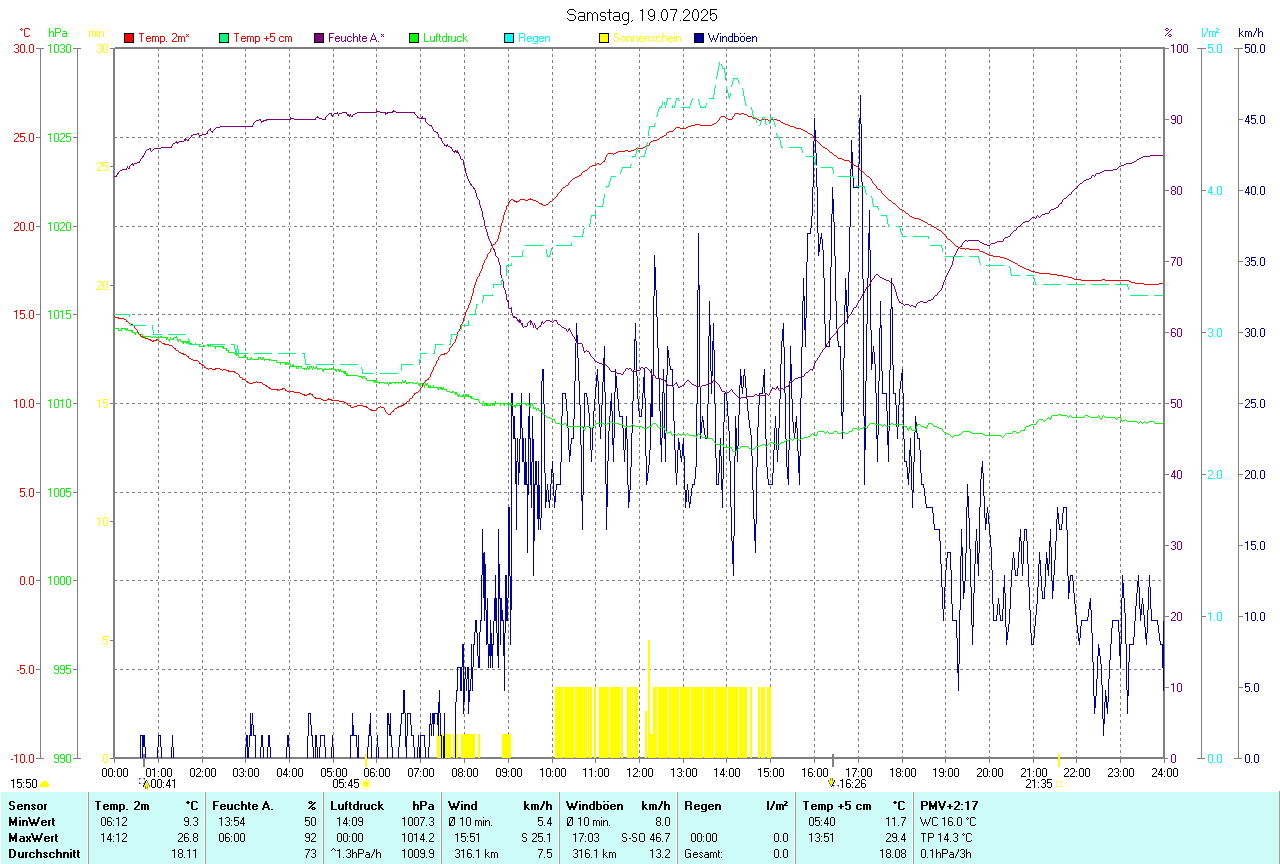Click the PMV+2:17 header in the table
1280x864 pixels.
click(x=949, y=806)
